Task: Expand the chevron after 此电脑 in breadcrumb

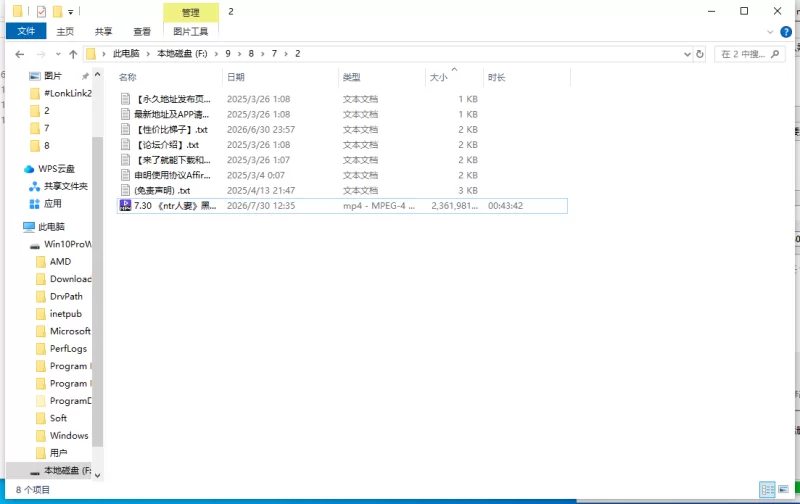Action: (148, 54)
